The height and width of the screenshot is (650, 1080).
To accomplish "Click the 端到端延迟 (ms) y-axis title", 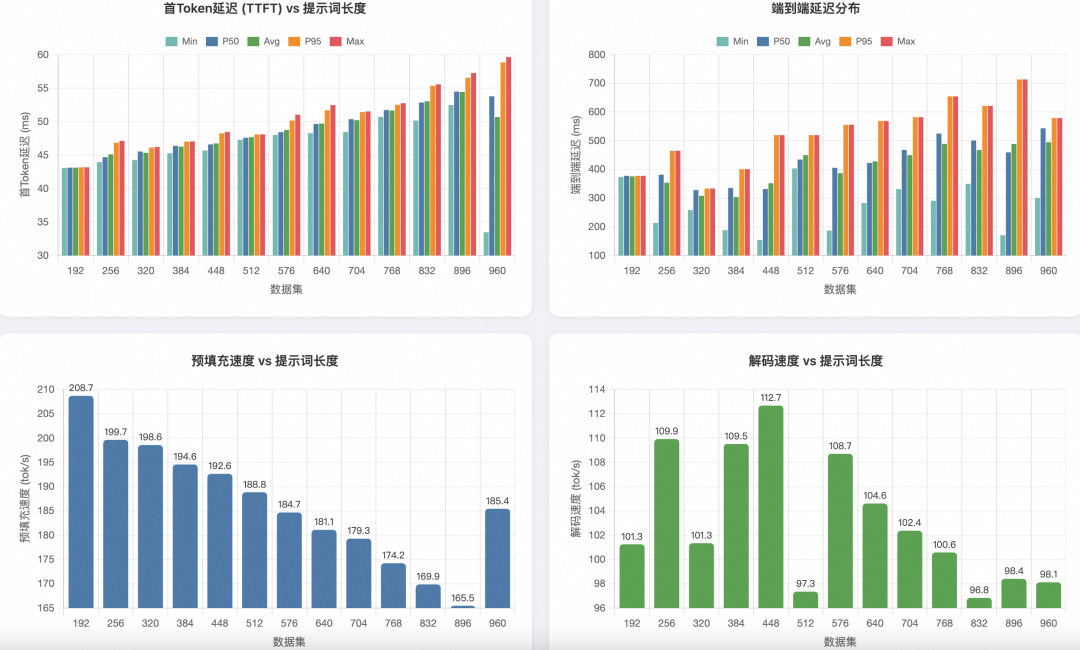I will pos(576,155).
